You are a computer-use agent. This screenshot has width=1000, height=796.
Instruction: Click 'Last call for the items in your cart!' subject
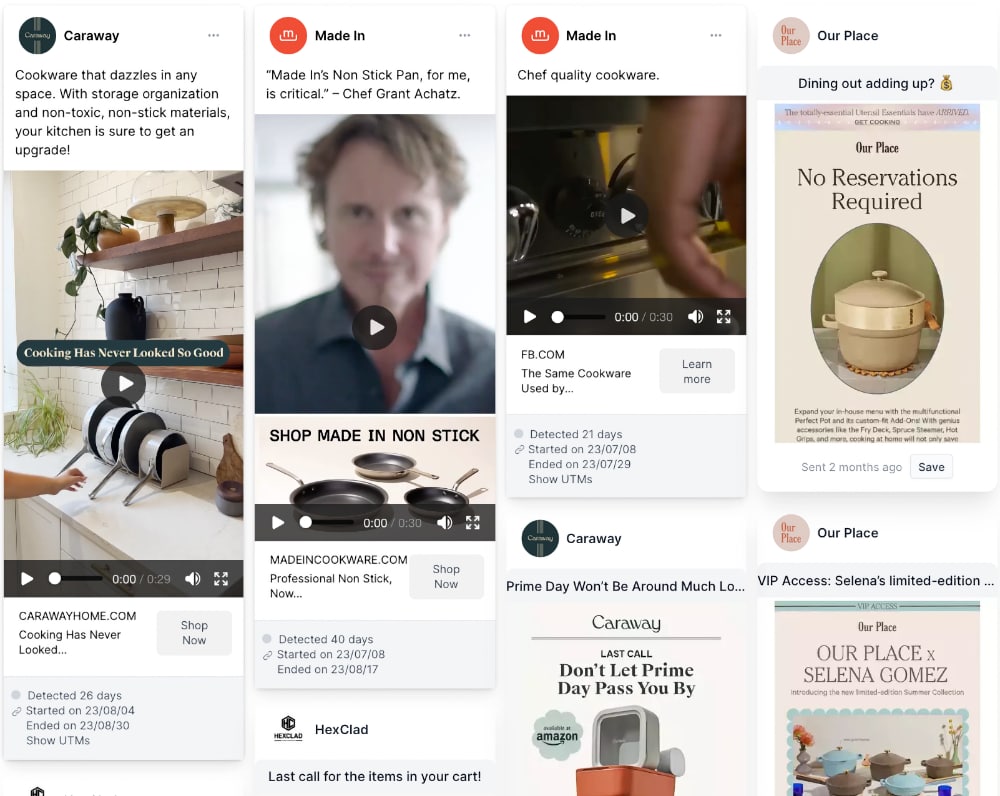point(374,776)
